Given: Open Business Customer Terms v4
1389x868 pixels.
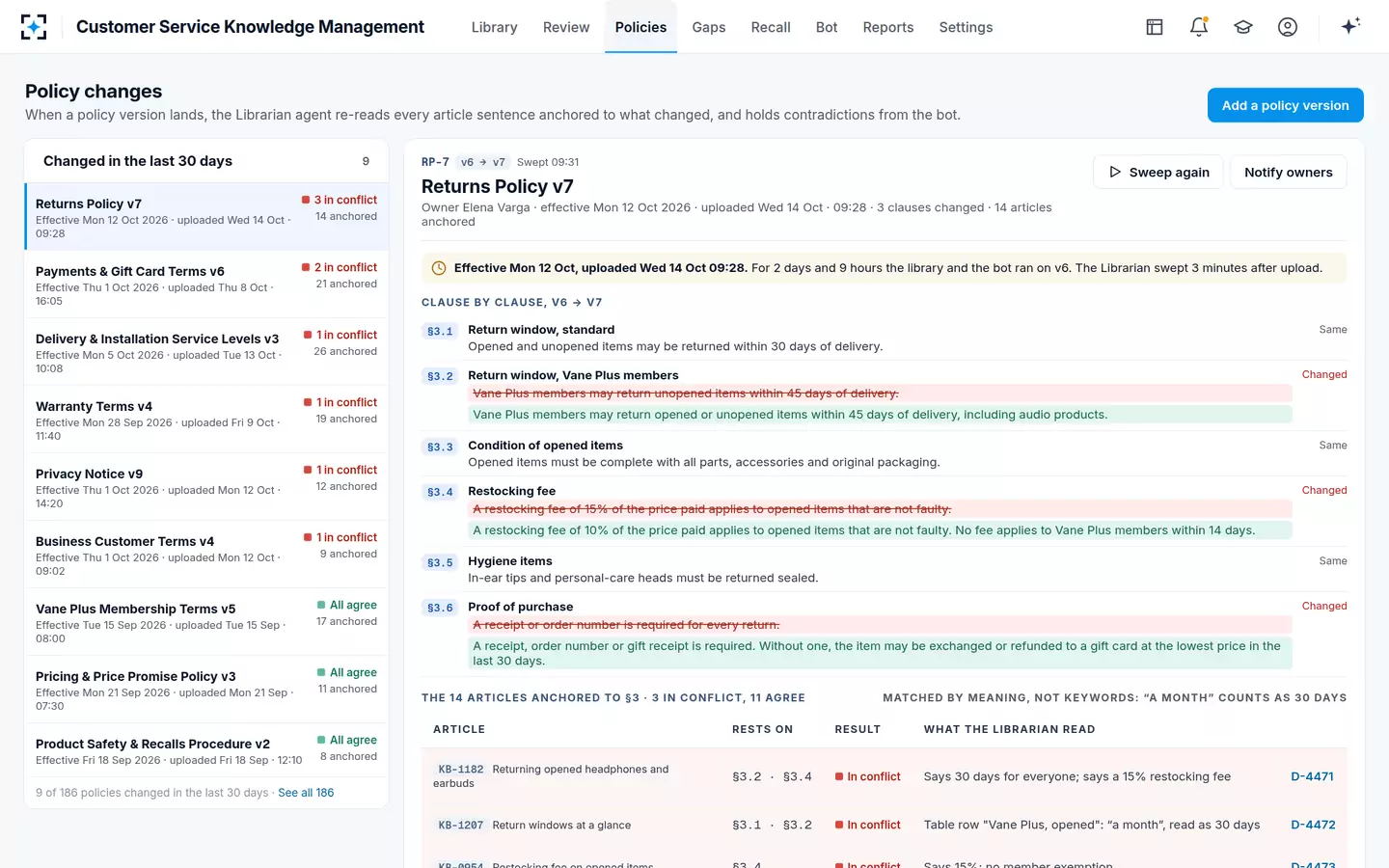Looking at the screenshot, I should [206, 555].
